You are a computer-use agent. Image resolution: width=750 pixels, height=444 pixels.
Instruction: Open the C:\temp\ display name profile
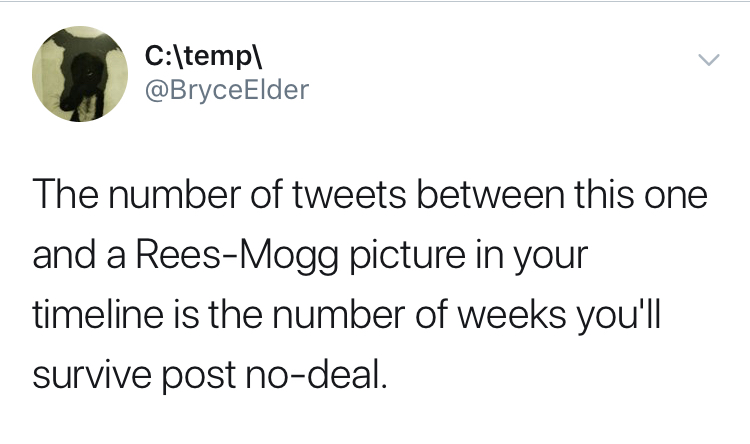pyautogui.click(x=204, y=57)
